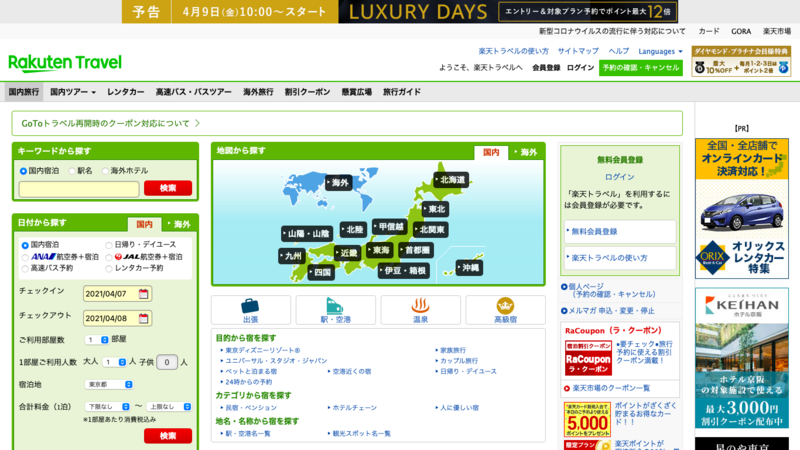Viewport: 800px width, 450px height.
Task: Click the keyword search text field
Action: tap(79, 189)
